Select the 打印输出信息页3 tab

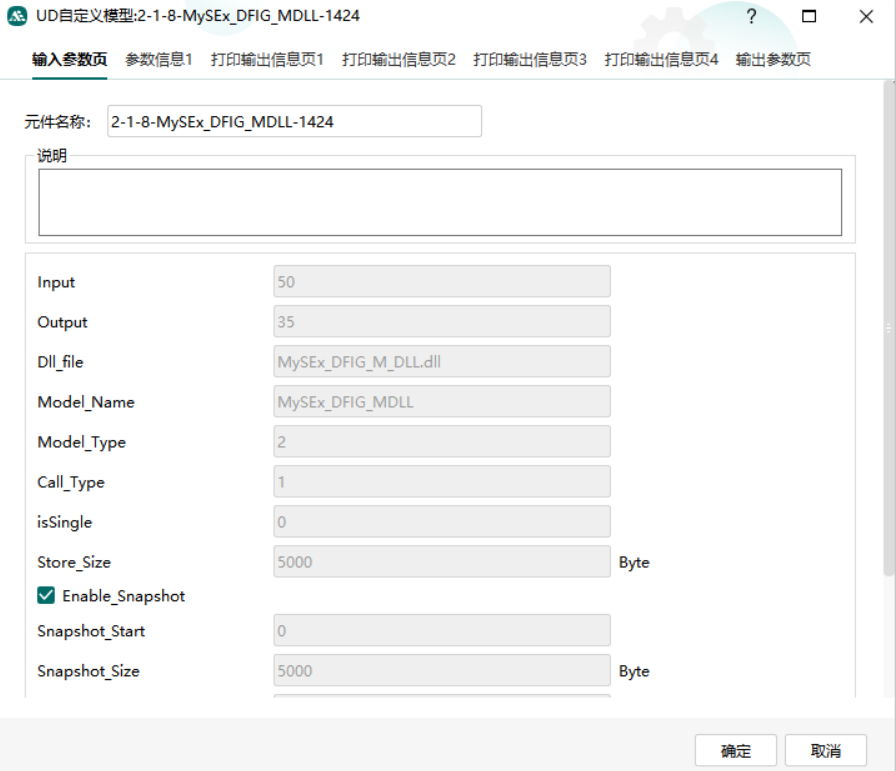(530, 60)
